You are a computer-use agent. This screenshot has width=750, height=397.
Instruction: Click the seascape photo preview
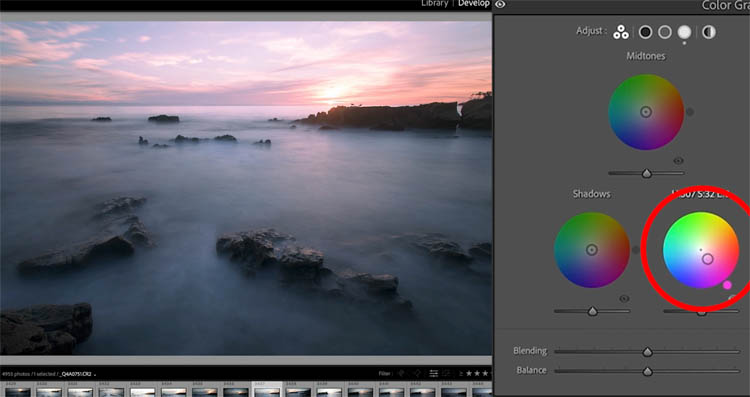coord(246,188)
